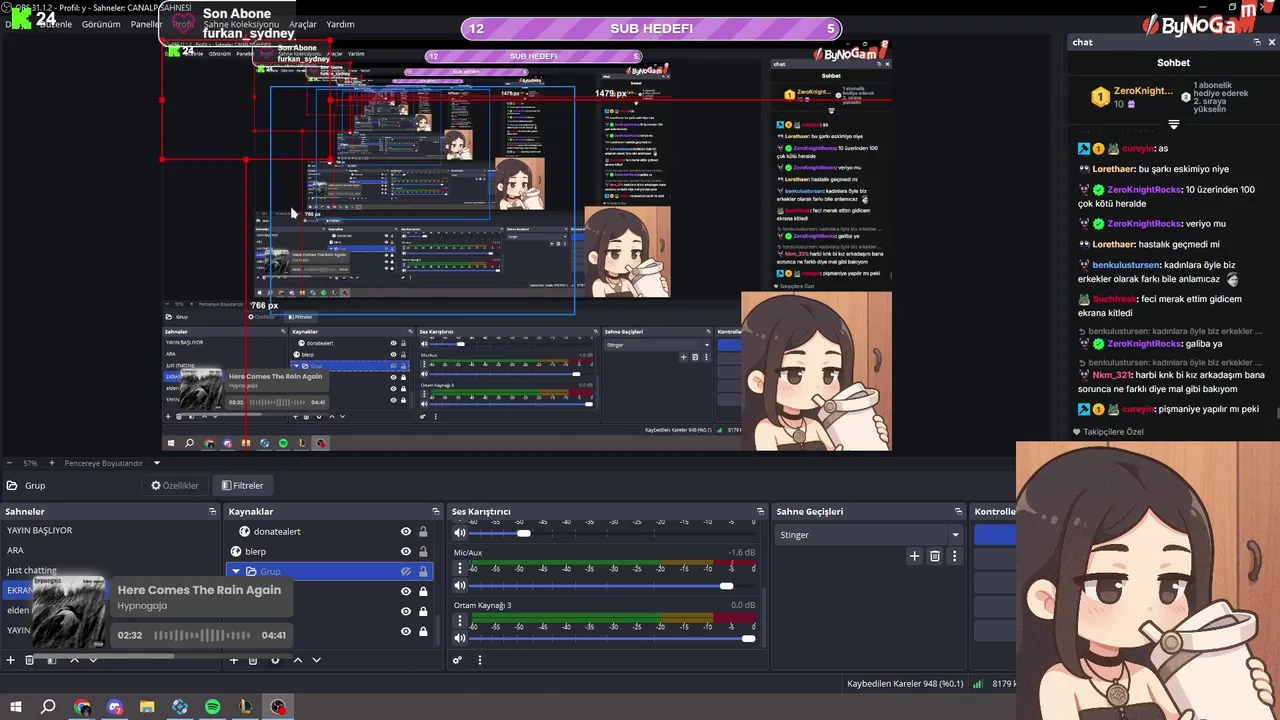Add a new source with Kaynaklar plus icon
The width and height of the screenshot is (1280, 720).
click(x=234, y=660)
